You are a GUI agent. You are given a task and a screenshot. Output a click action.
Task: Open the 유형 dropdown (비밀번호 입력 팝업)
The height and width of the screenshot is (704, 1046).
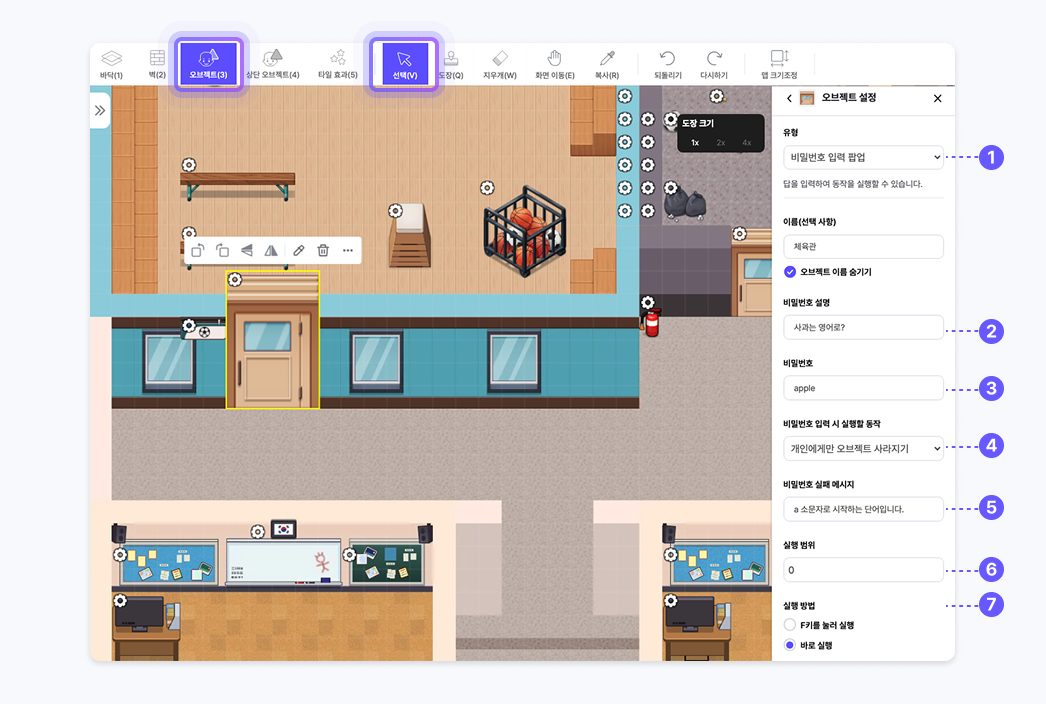coord(863,157)
